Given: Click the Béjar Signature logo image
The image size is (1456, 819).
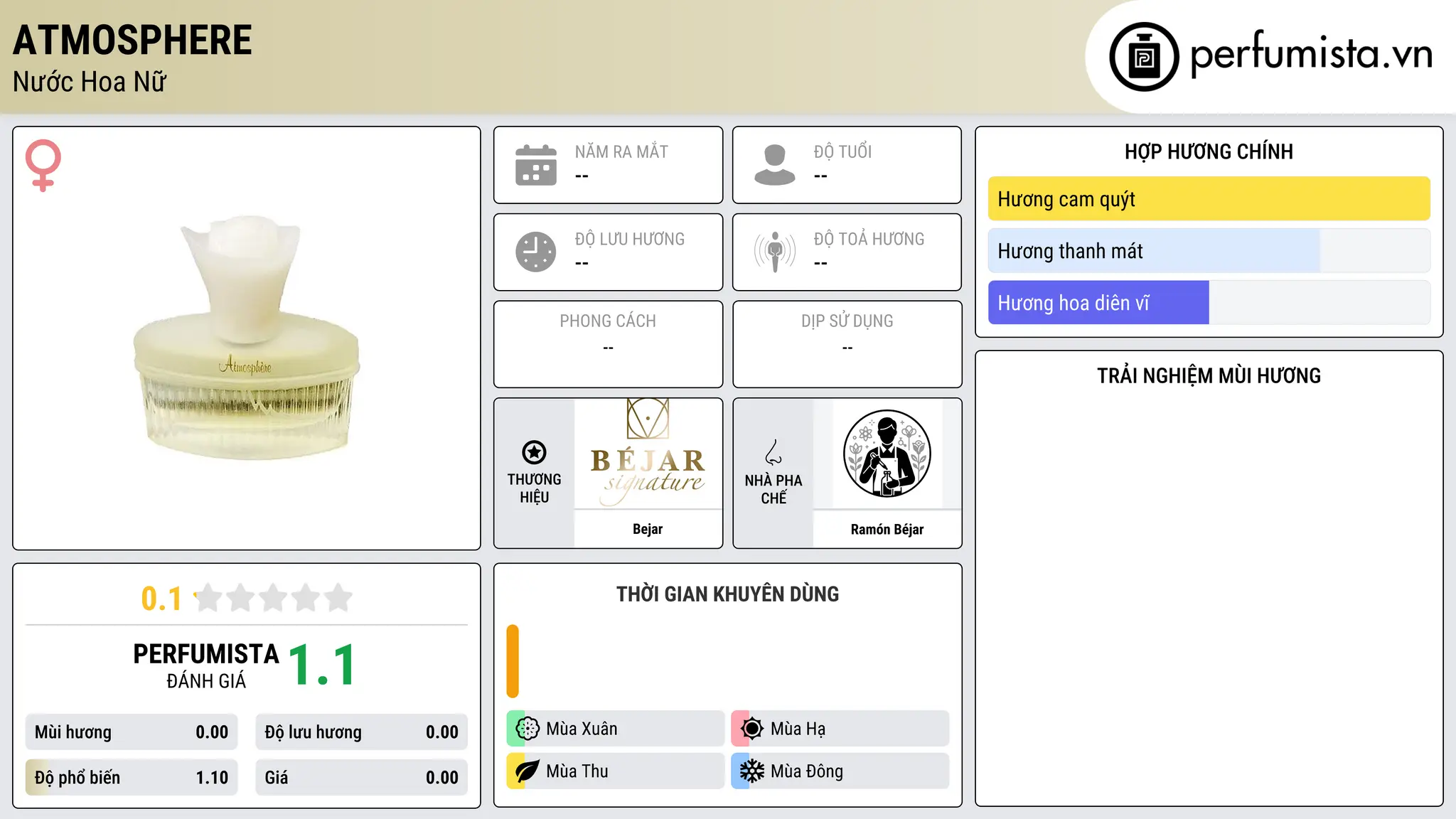Looking at the screenshot, I should pos(648,454).
